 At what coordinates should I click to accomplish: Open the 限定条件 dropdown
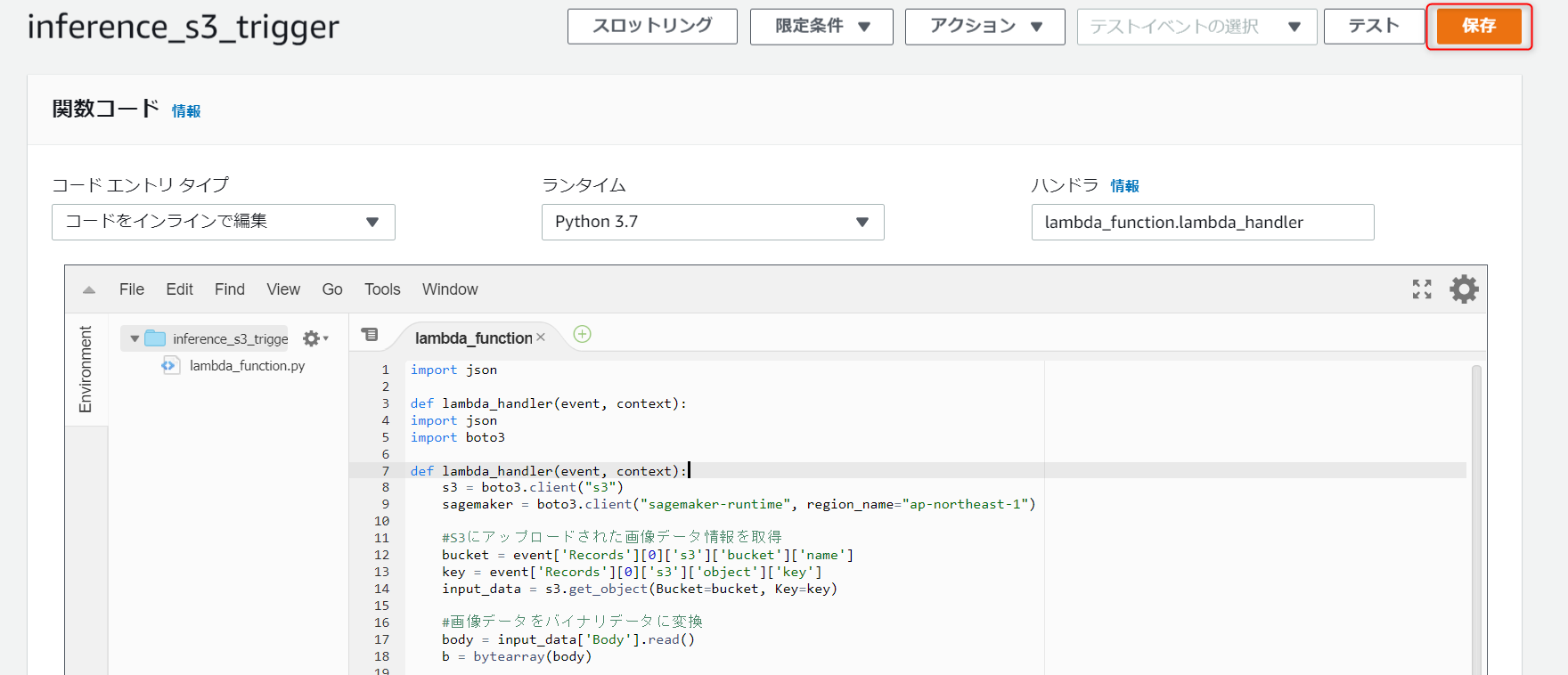(821, 27)
